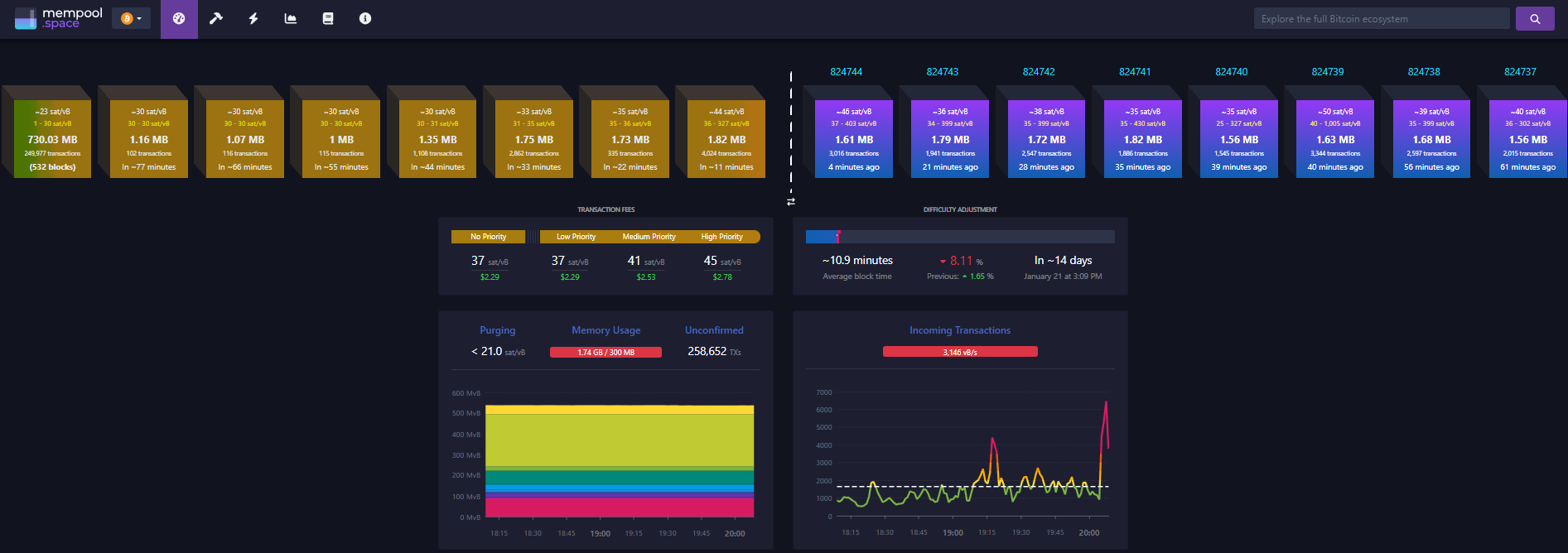Screen dimensions: 1568x553
Task: Open the 730.03 MB stacked mempool block
Action: [52, 139]
